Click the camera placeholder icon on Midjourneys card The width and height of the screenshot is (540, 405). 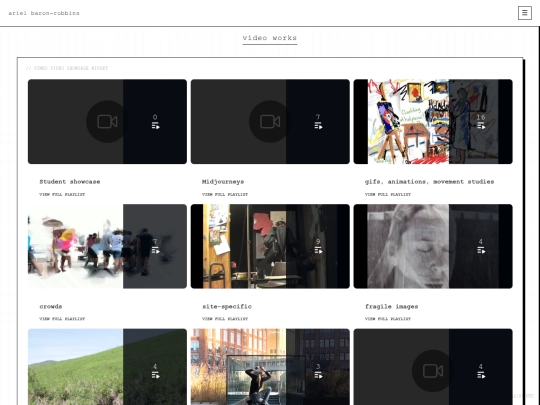point(270,122)
